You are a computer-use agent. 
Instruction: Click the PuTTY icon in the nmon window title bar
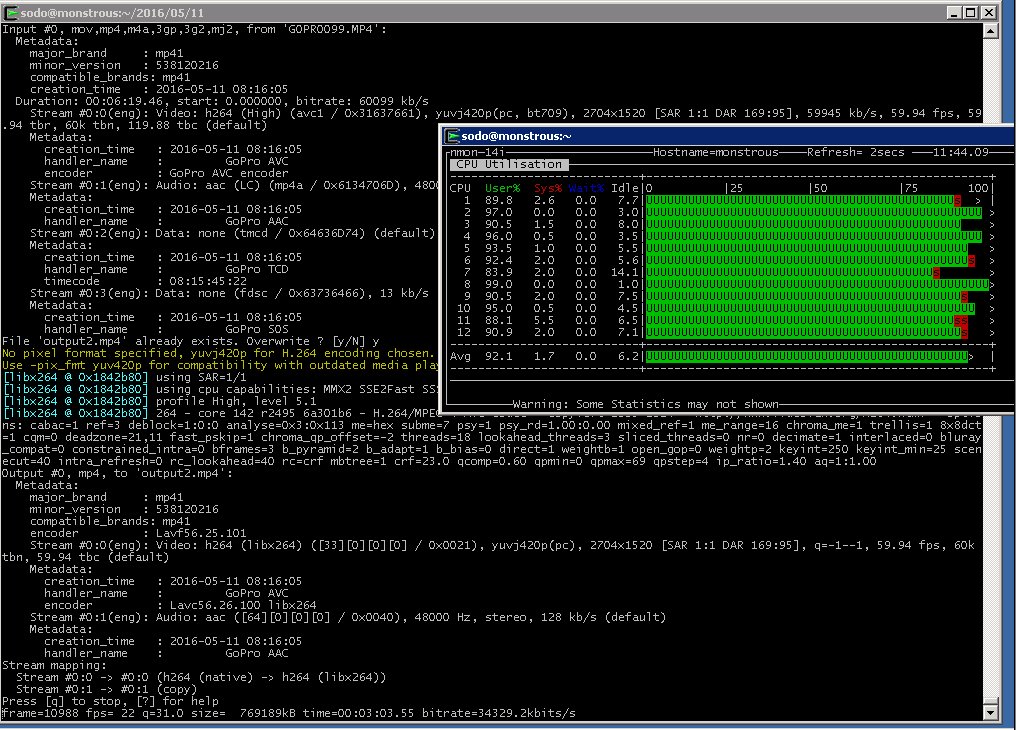click(452, 136)
